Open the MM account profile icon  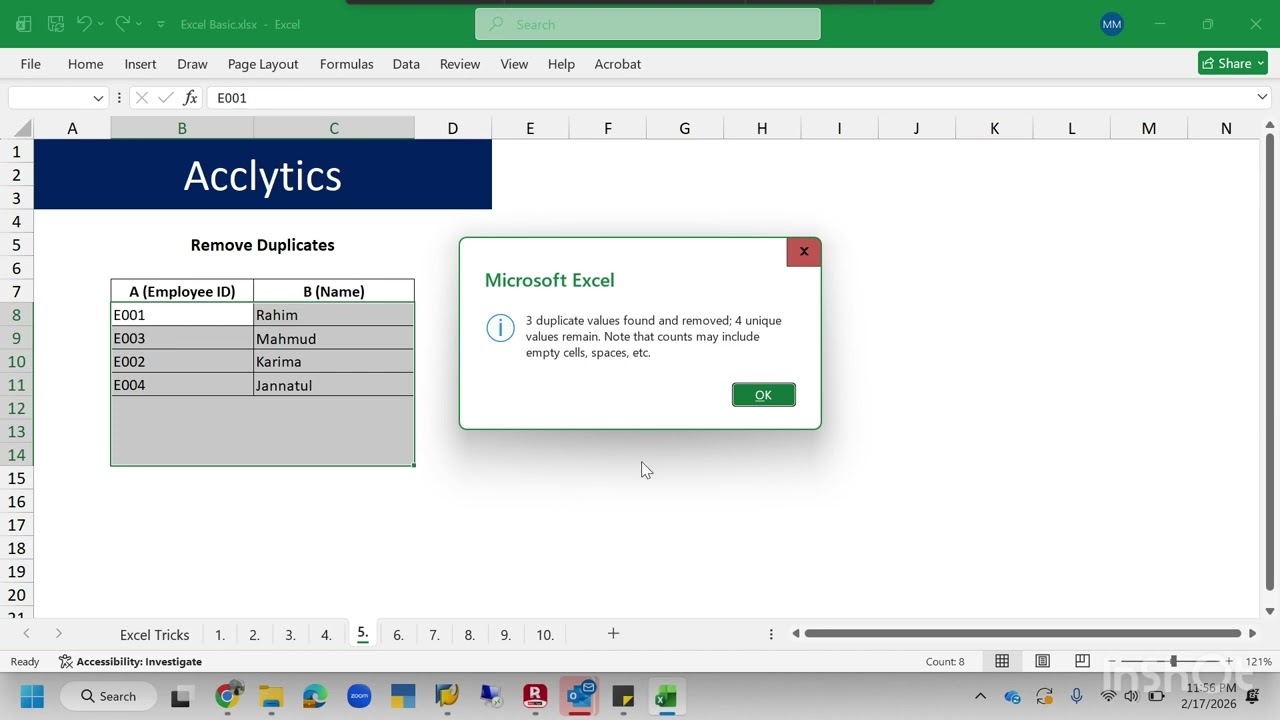pyautogui.click(x=1112, y=24)
